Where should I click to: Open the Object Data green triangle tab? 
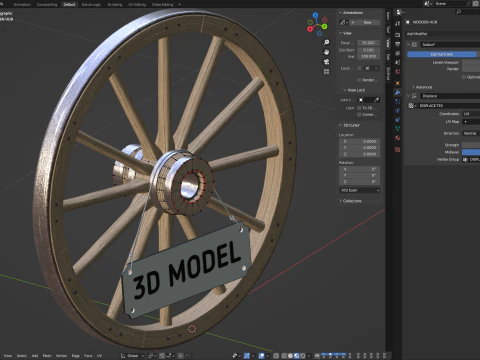[397, 128]
